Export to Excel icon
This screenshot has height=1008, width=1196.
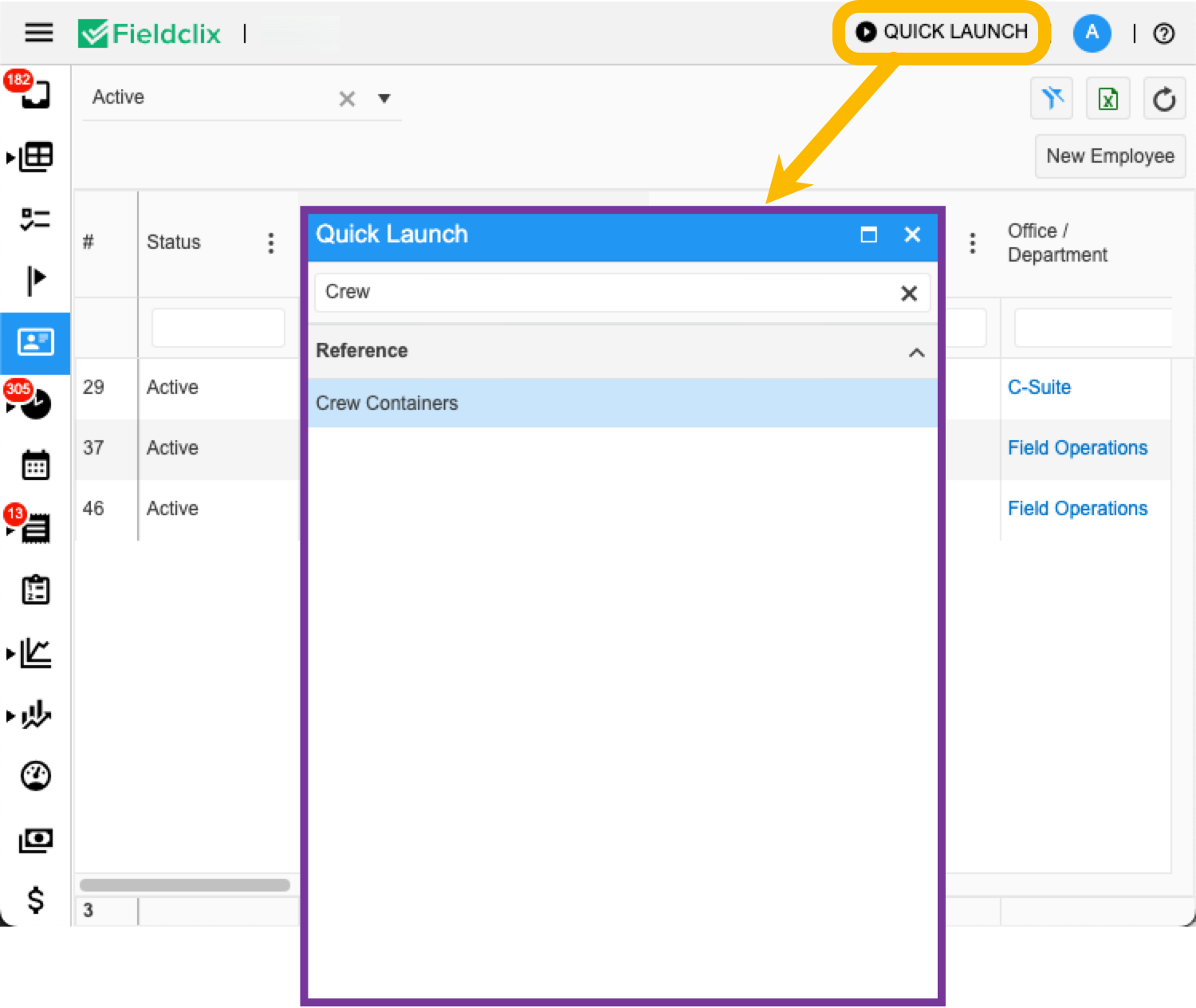pos(1108,98)
